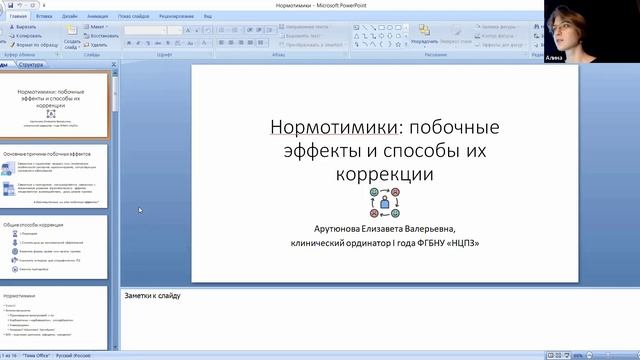The image size is (640, 360).
Task: Open the Дизайн (Design) ribbon tab
Action: pos(69,16)
